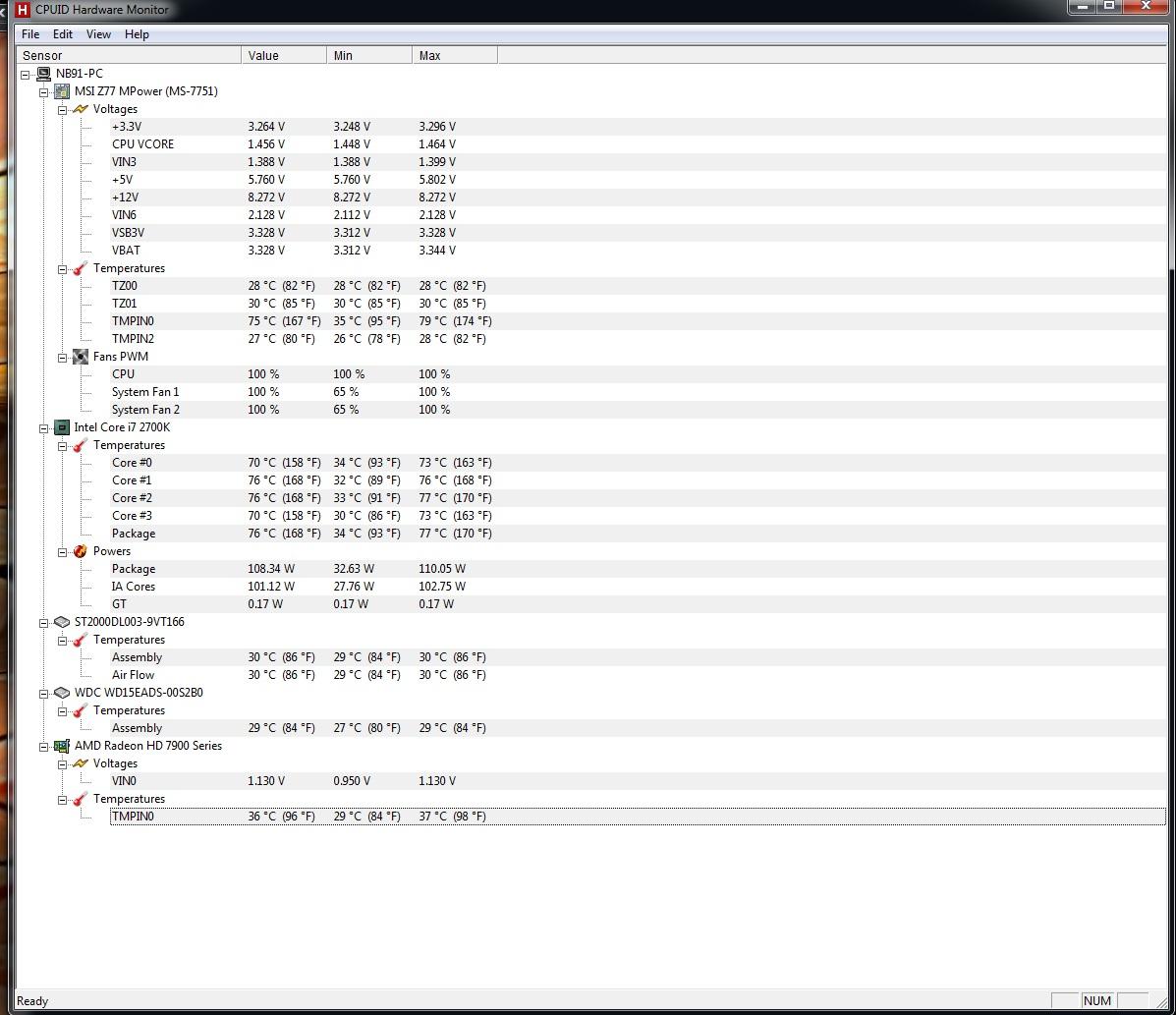Select the Radeon TMPIN0 temperature row

coord(638,817)
